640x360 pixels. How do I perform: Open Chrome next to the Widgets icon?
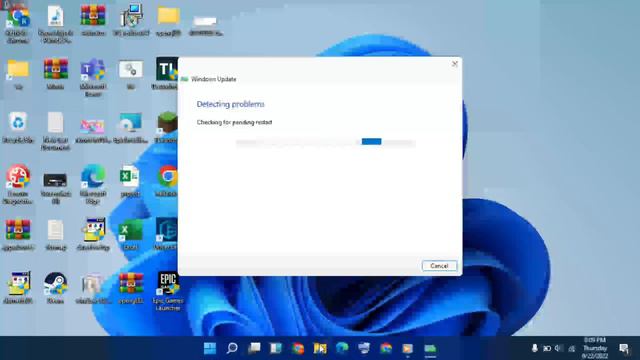298,348
